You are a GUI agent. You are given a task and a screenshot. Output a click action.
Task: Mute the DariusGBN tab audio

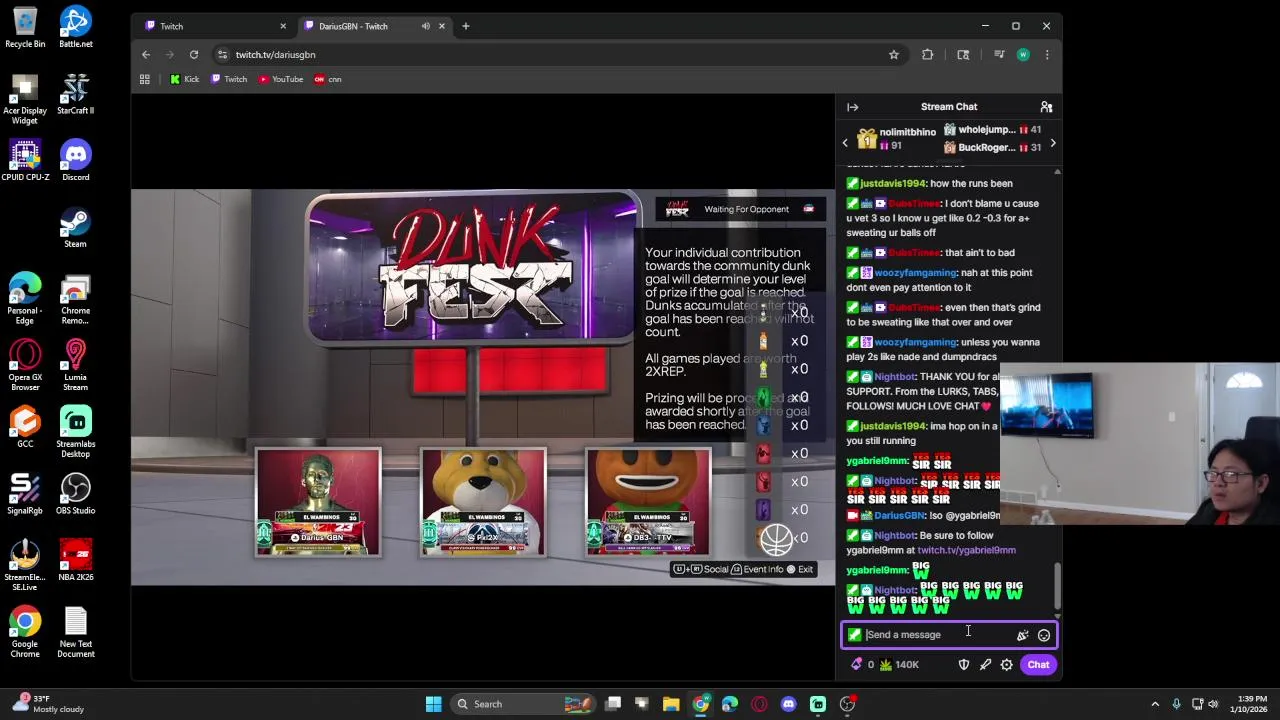pos(426,26)
